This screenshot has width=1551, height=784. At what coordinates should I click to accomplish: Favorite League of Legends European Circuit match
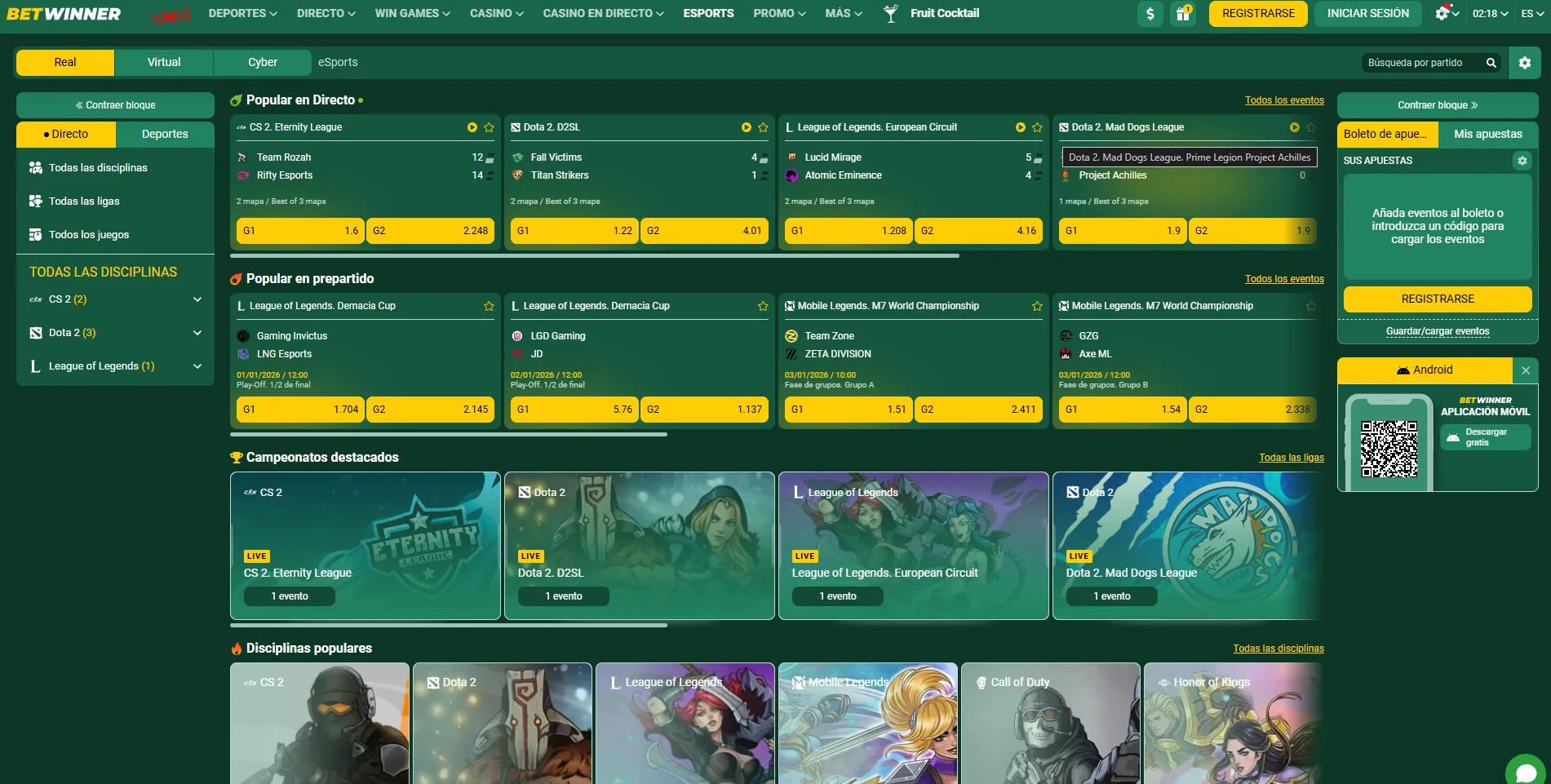1037,127
